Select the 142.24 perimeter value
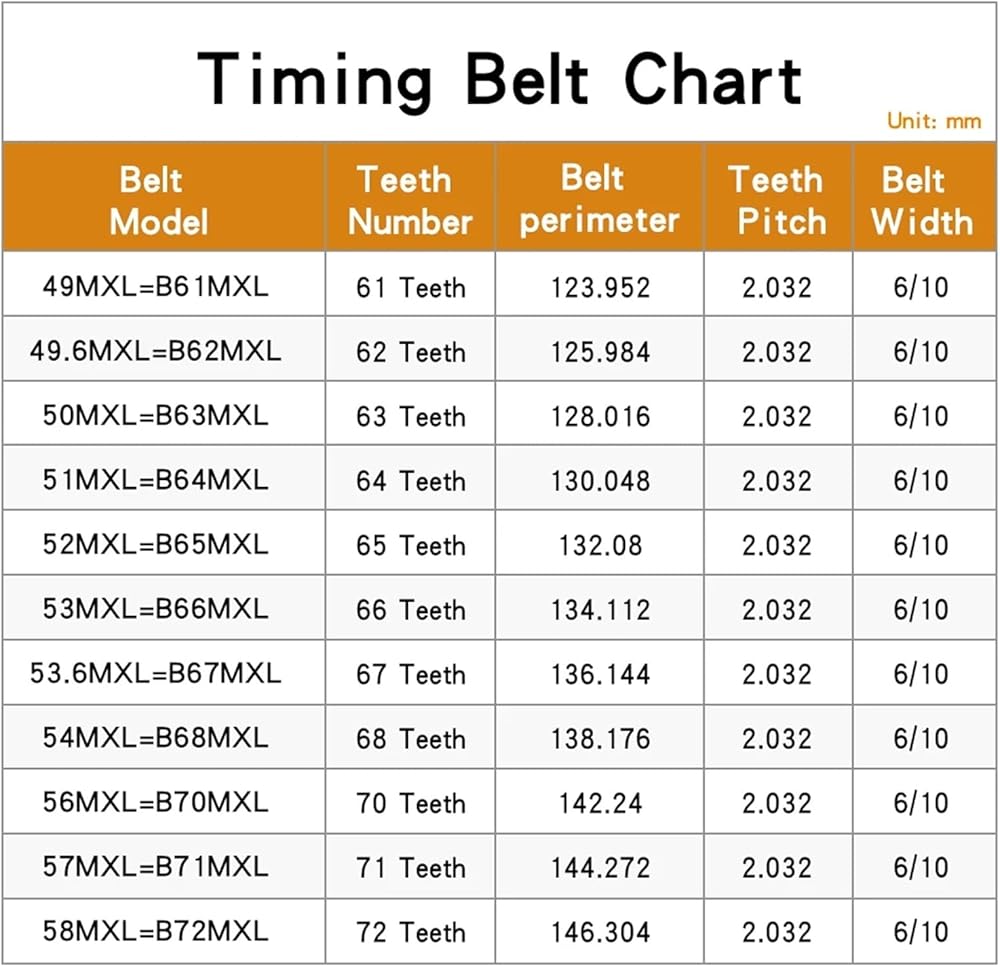 600,803
